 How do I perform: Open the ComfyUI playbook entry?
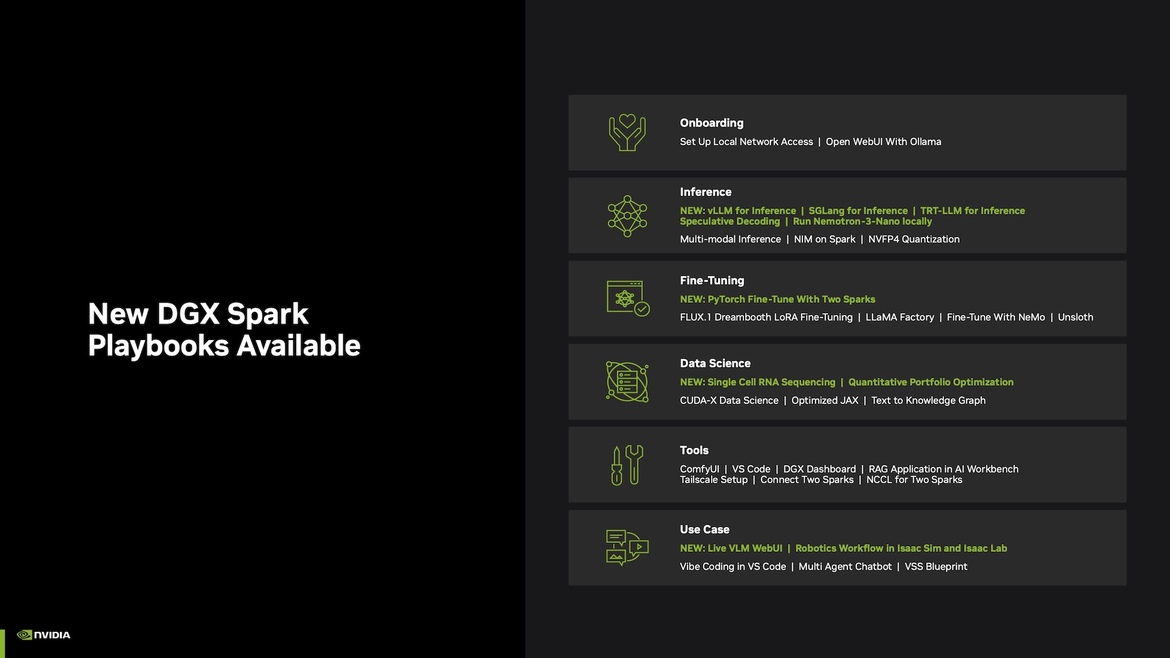pos(699,468)
